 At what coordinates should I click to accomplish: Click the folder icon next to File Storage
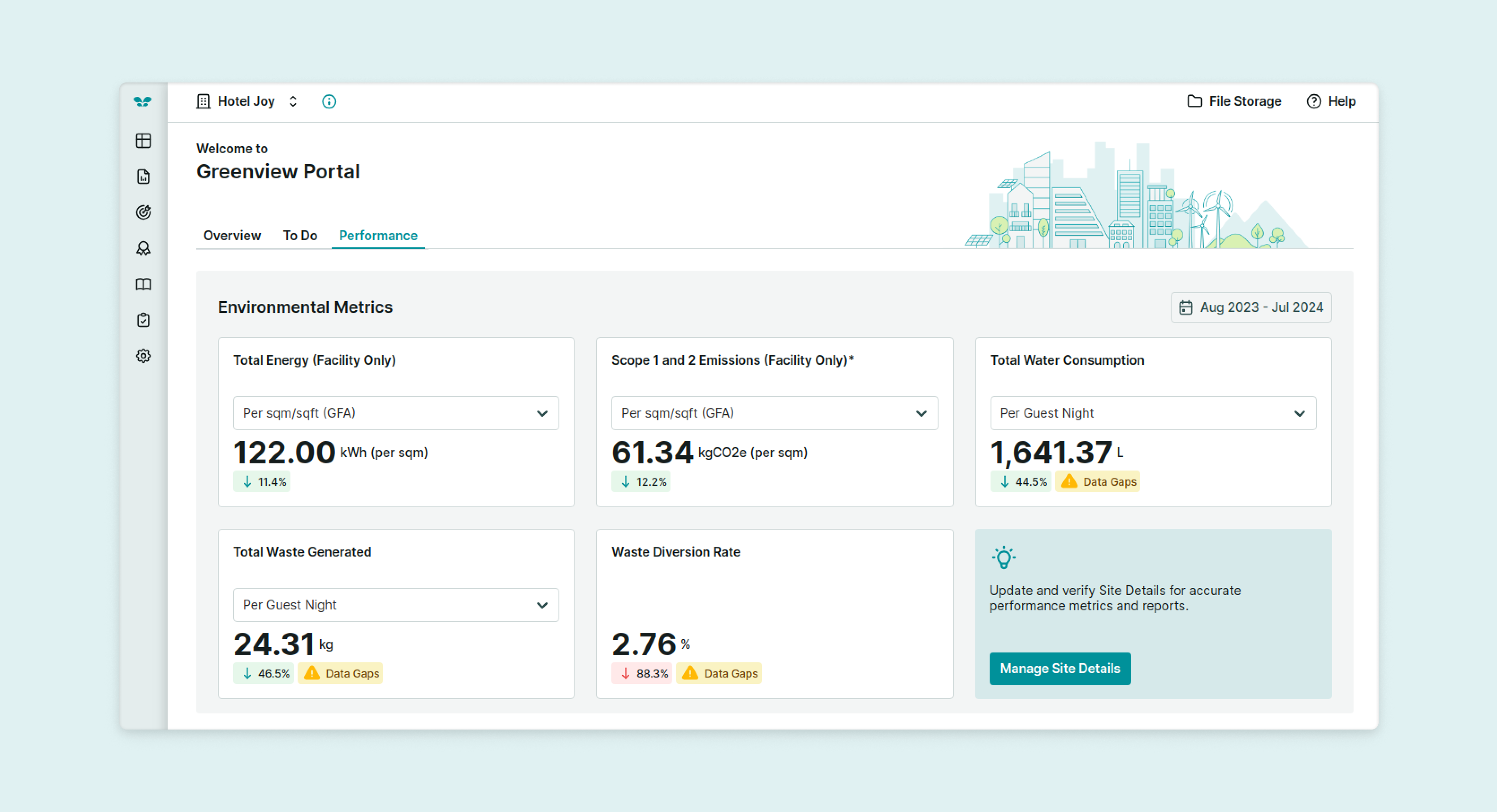point(1194,101)
